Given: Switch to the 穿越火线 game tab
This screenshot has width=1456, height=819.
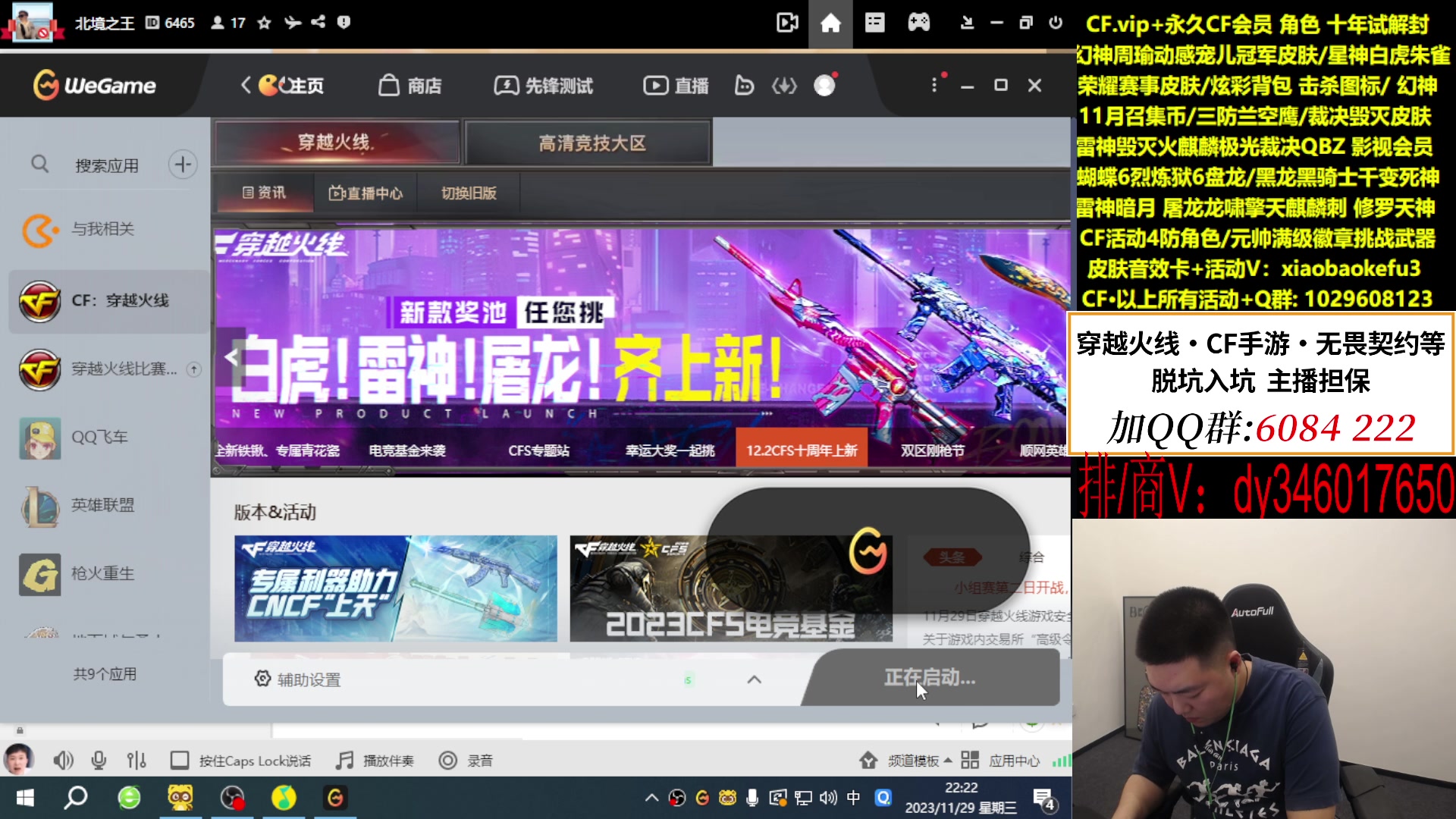Looking at the screenshot, I should tap(337, 143).
